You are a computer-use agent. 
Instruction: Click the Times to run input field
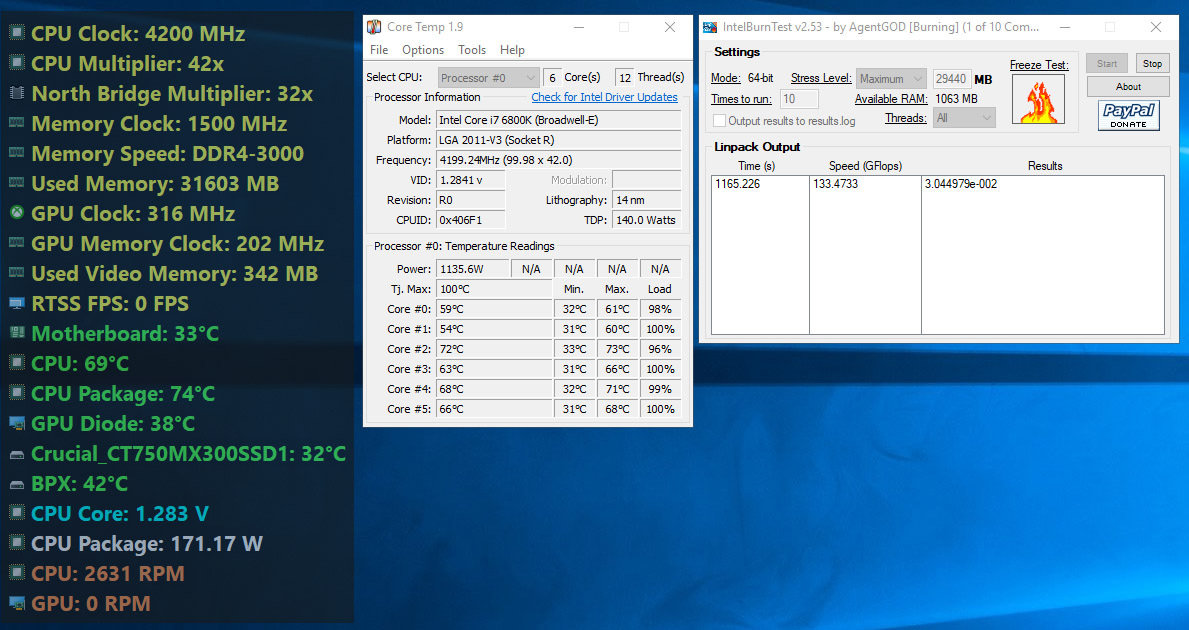(x=799, y=99)
